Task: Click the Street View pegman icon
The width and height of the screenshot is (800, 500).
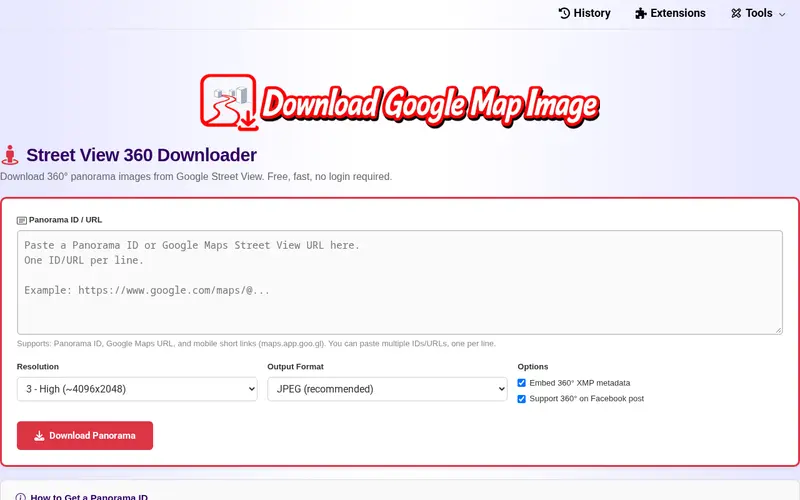Action: coord(10,155)
